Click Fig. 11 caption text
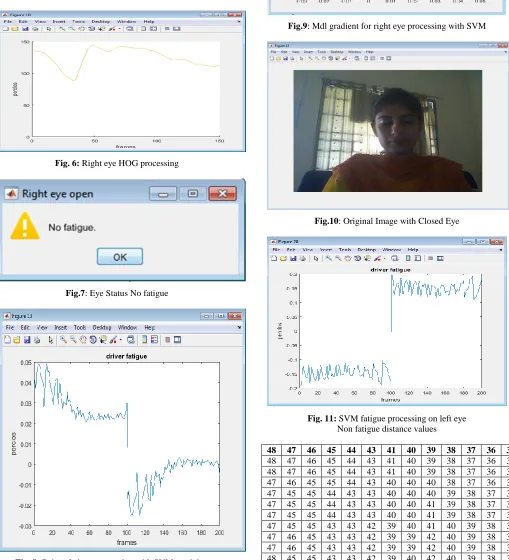 point(387,423)
